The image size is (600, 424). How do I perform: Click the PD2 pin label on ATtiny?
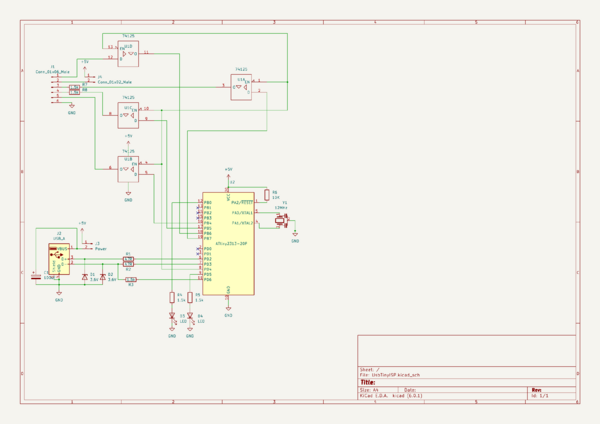click(x=207, y=259)
